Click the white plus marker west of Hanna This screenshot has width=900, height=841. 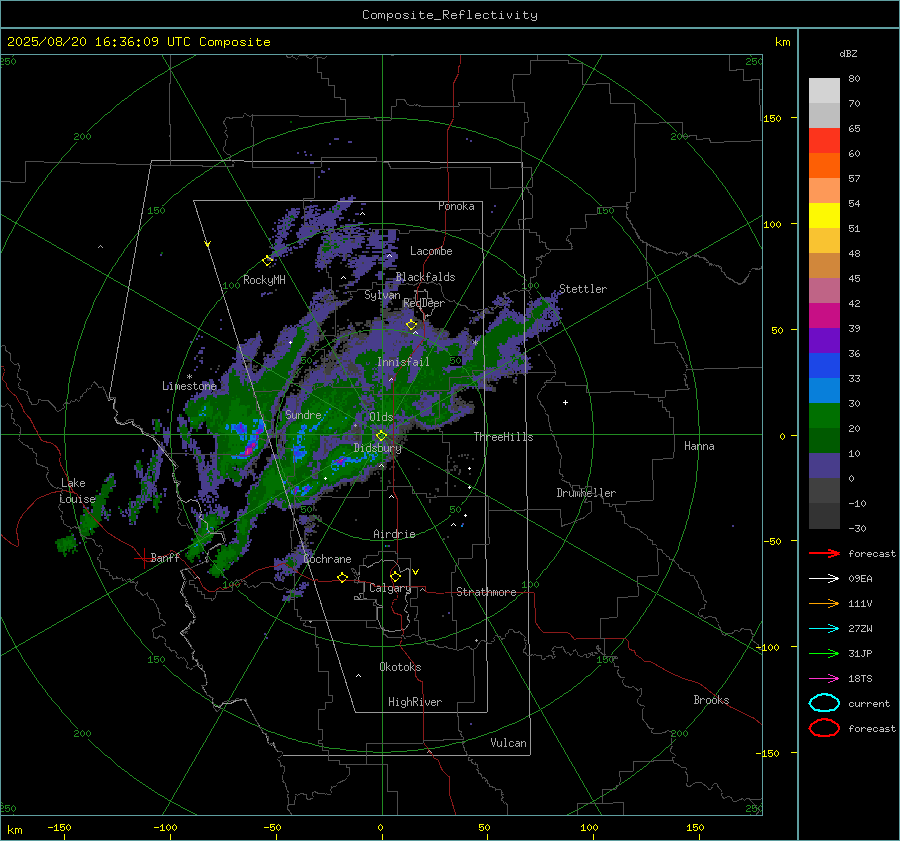click(565, 402)
